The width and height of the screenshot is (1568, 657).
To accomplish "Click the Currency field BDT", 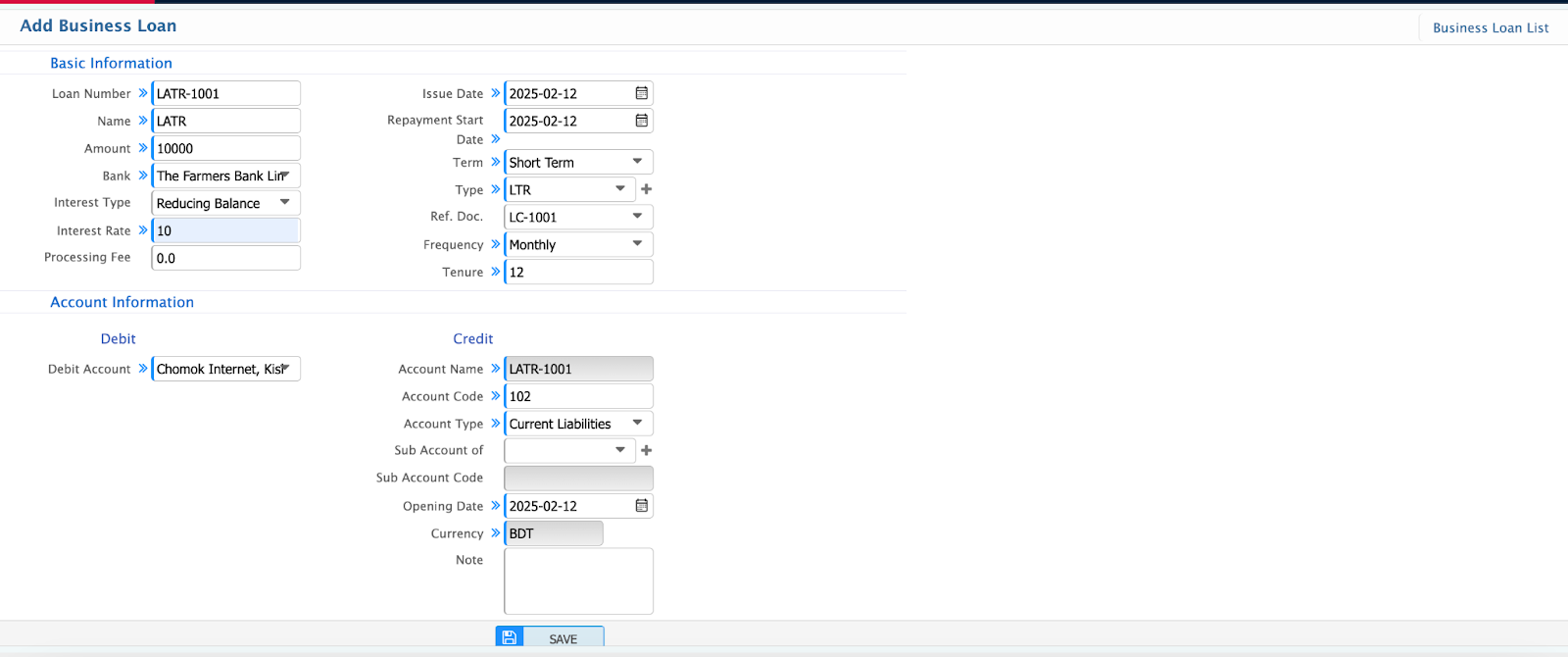I will [554, 533].
